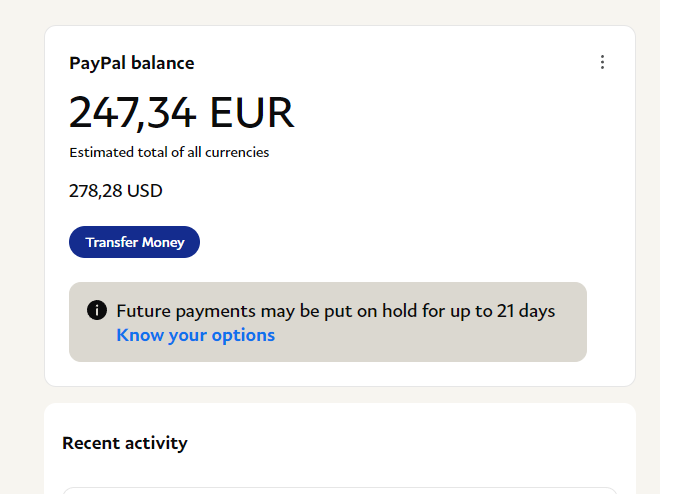Click the Estimated total of all currencies text
Image resolution: width=683 pixels, height=494 pixels.
(169, 153)
